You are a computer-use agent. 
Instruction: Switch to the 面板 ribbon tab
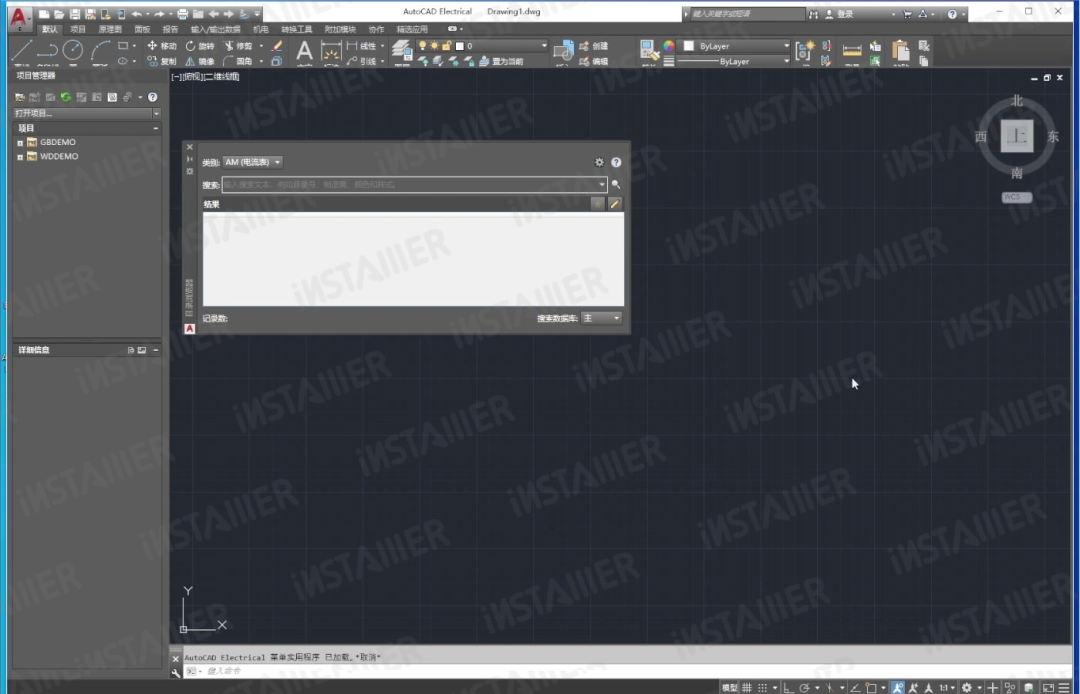pyautogui.click(x=142, y=30)
